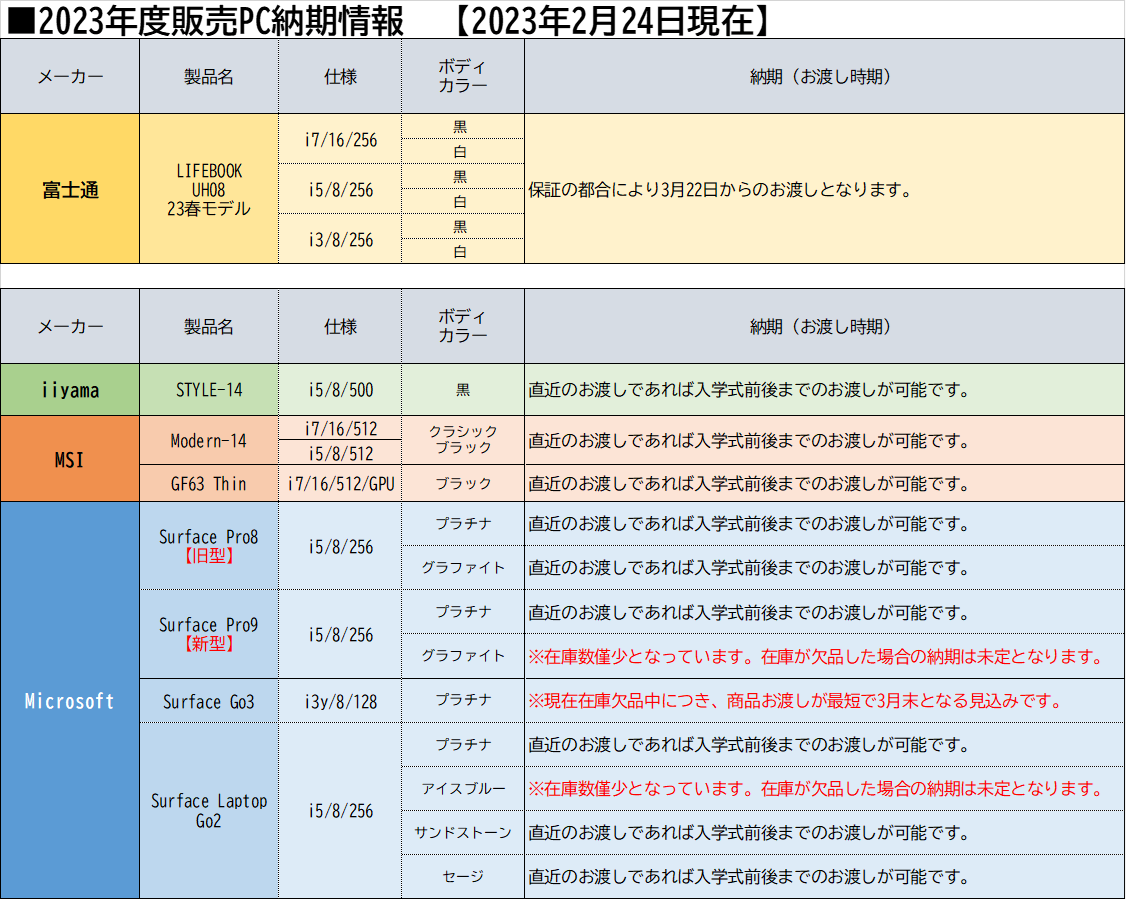Click the i5/8/500 spec cell
Viewport: 1126px width, 900px height.
tap(340, 389)
